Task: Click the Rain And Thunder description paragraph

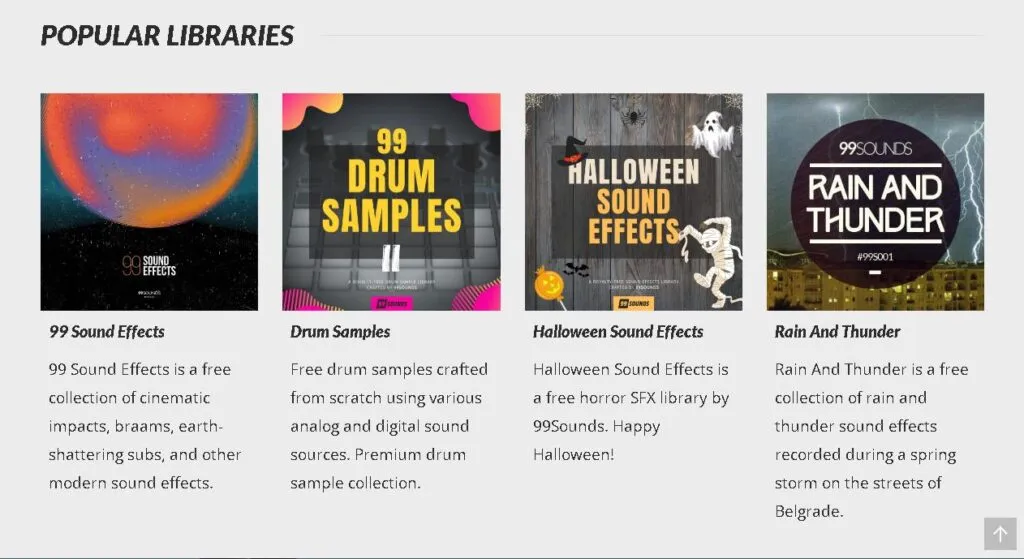Action: 871,440
